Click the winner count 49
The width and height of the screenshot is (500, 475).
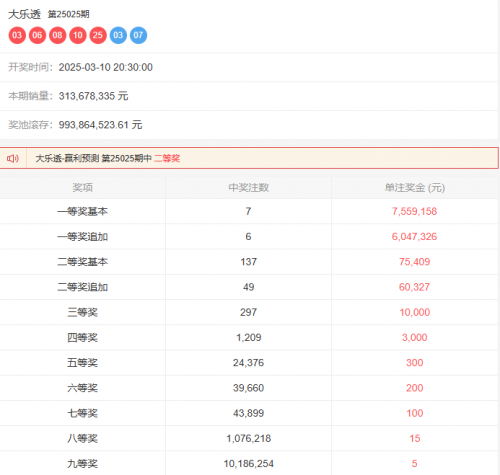click(x=249, y=287)
